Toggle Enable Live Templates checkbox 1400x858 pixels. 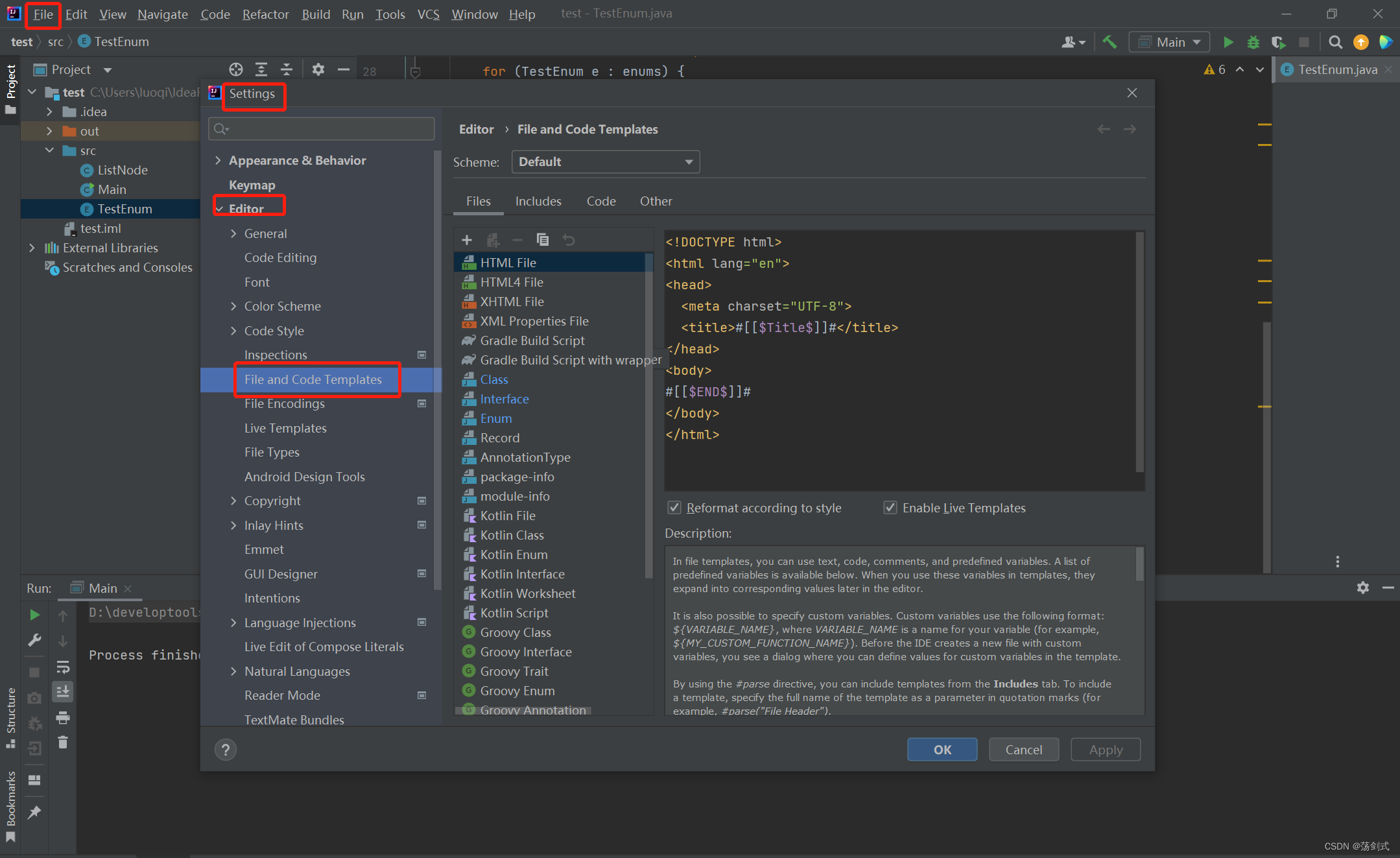pyautogui.click(x=890, y=508)
